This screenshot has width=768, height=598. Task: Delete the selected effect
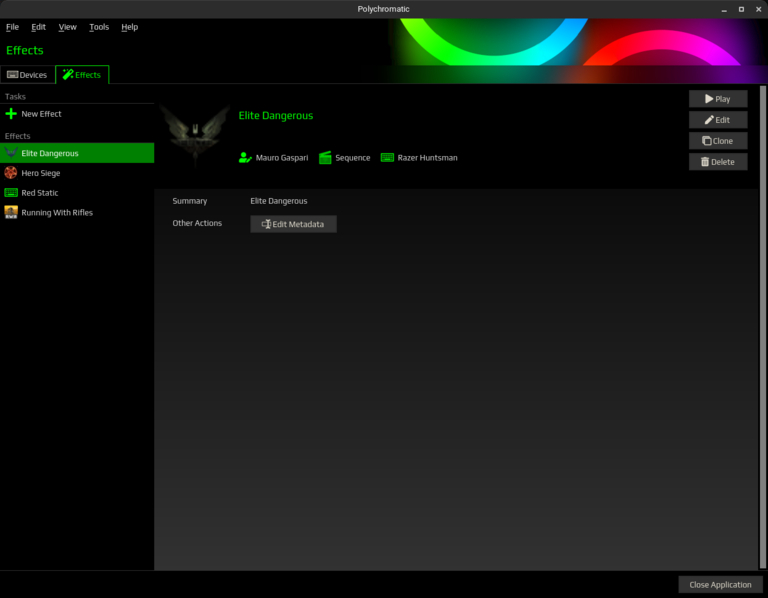click(718, 162)
